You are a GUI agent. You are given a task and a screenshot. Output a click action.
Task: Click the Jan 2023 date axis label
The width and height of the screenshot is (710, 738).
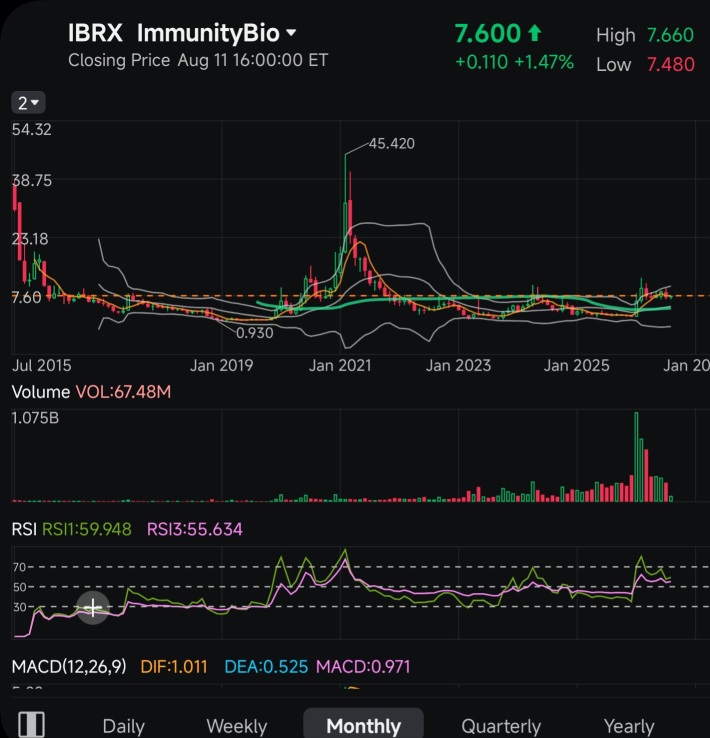[458, 365]
